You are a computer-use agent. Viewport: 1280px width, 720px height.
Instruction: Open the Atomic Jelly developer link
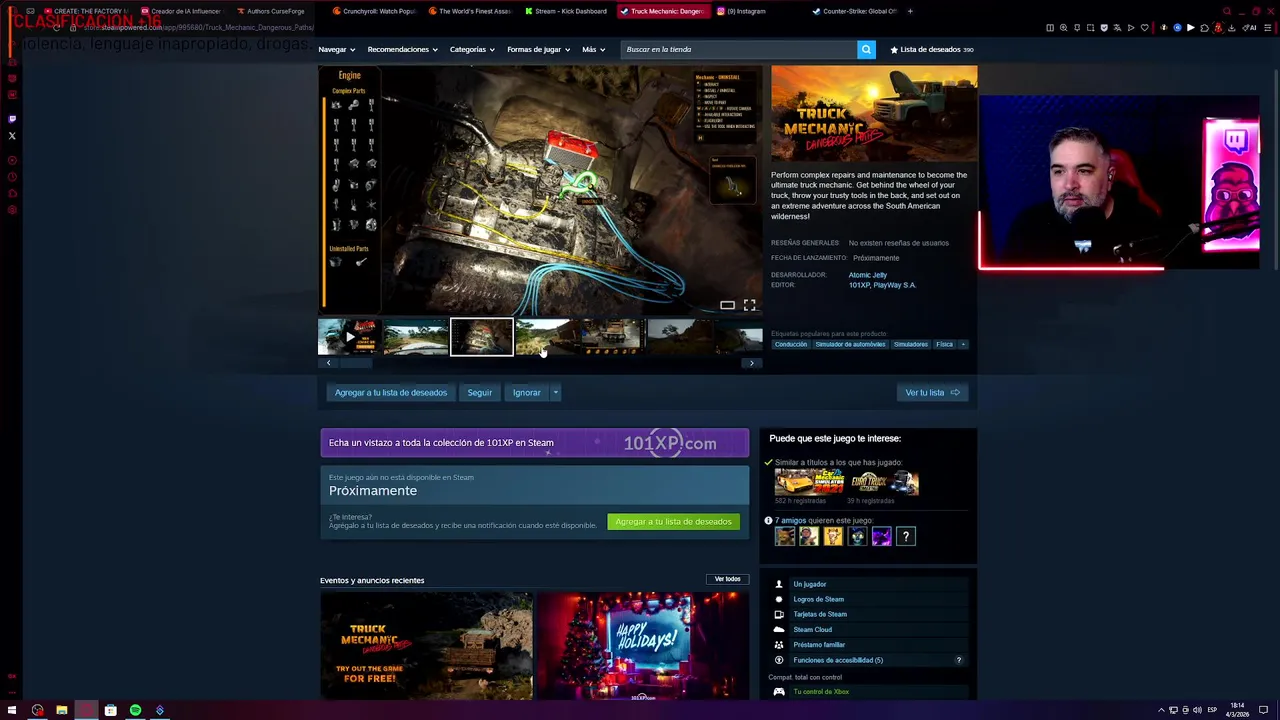[868, 275]
